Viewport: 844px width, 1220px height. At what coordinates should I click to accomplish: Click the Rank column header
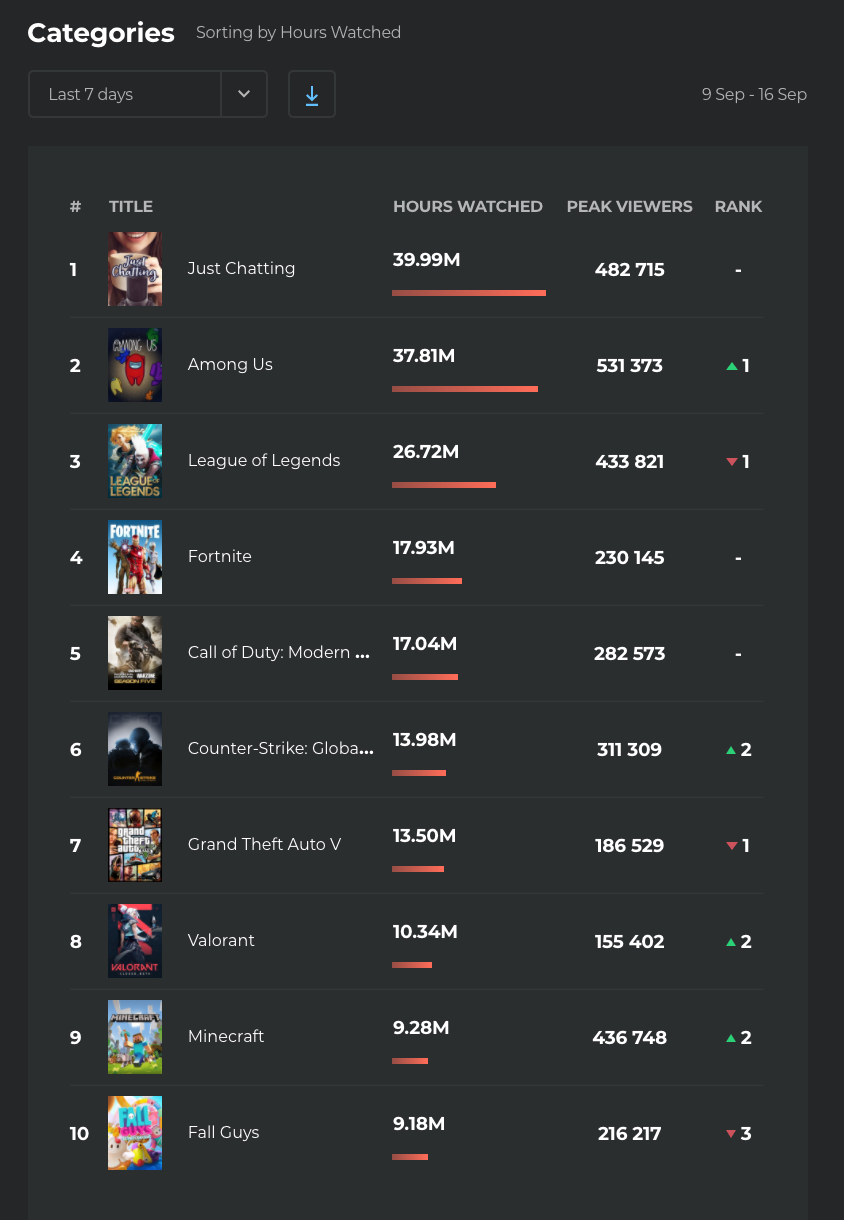(738, 207)
